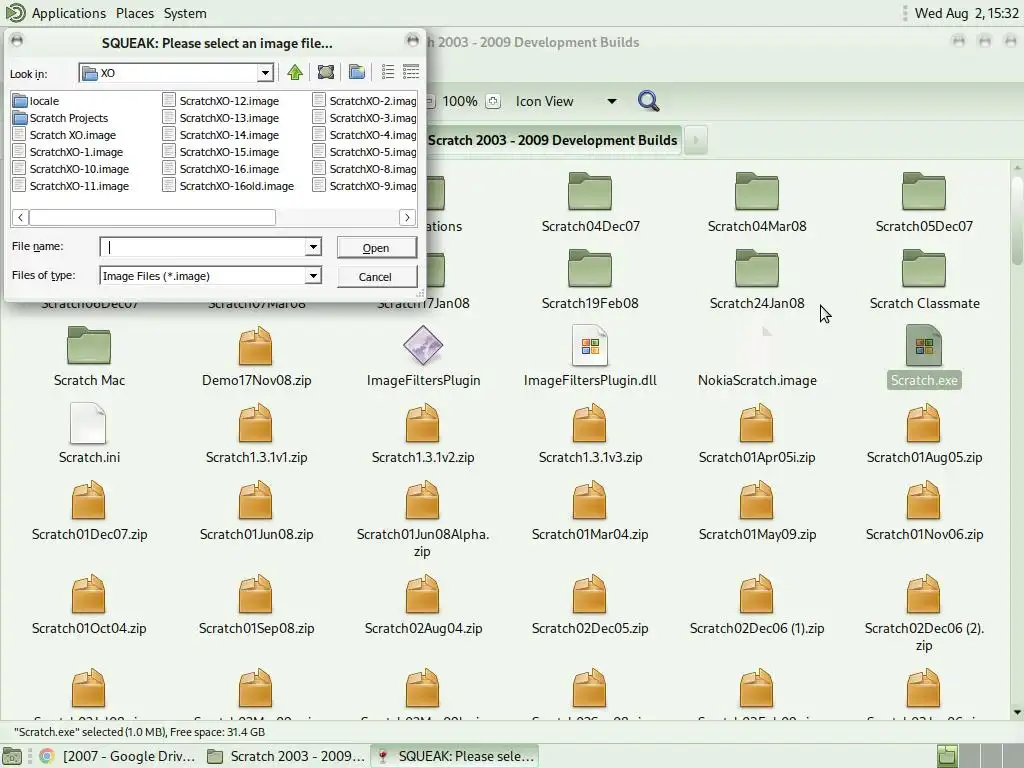Select ScratchXO-1.image in the file list
Viewport: 1024px width, 768px height.
[68, 152]
